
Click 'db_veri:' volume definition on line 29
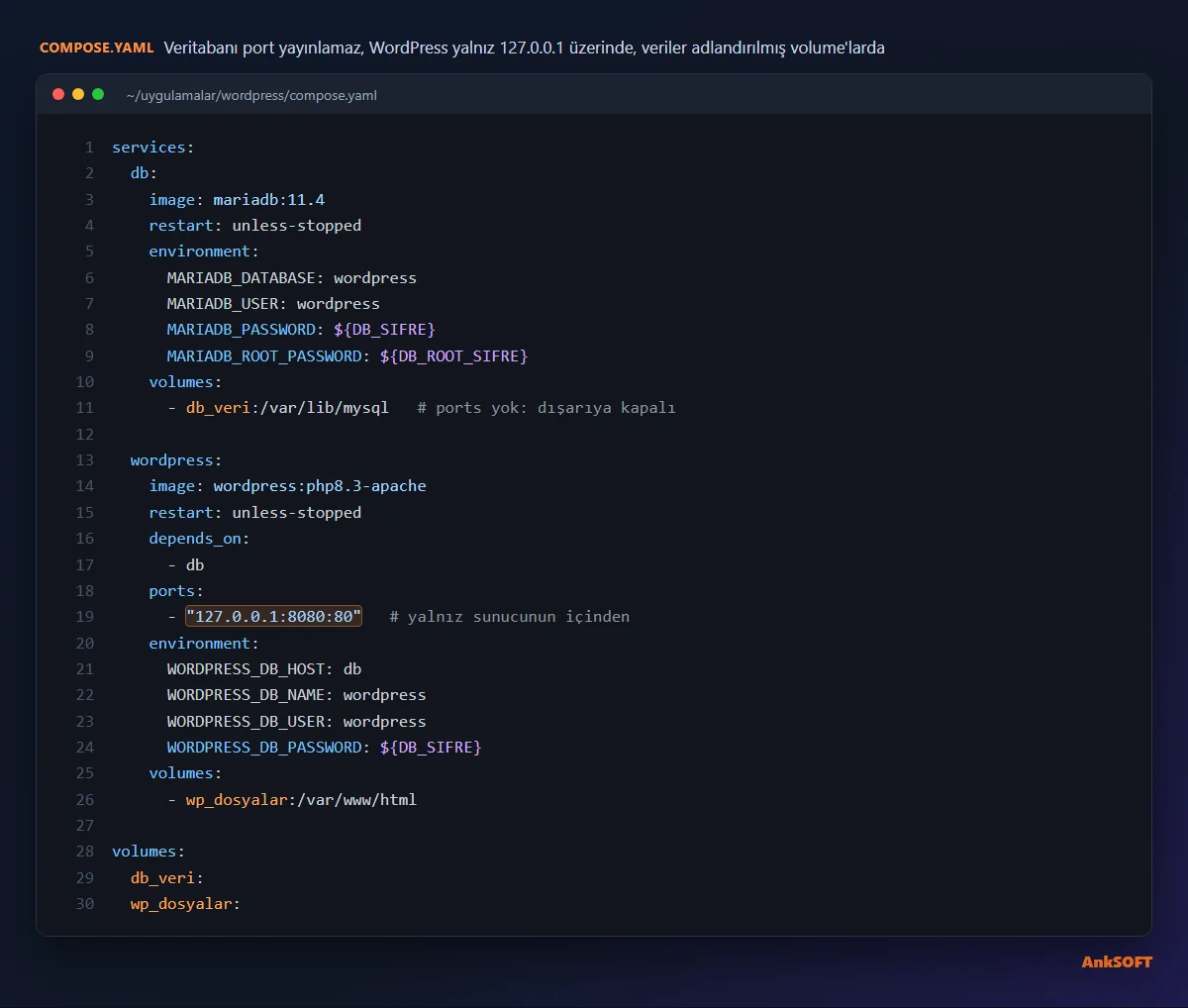pos(167,878)
